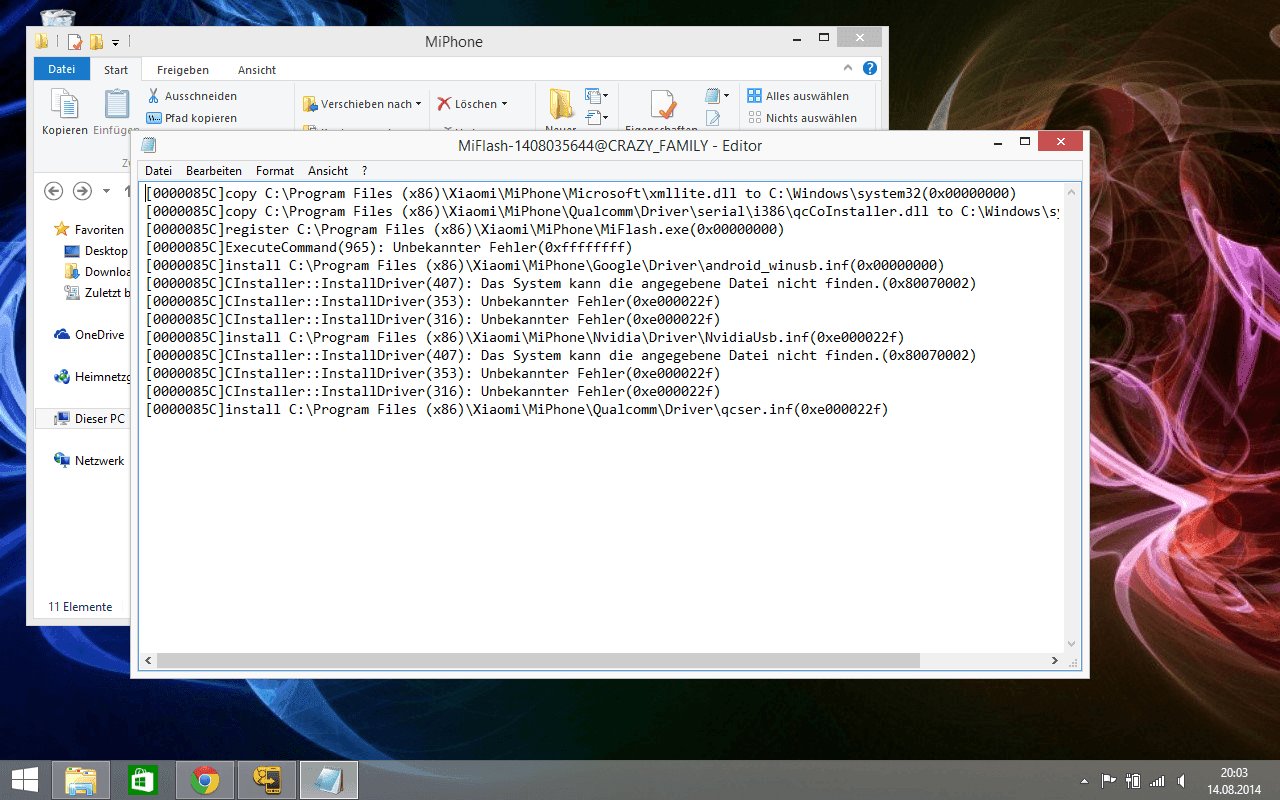Screen dimensions: 1280x800
Task: Open the Datei menu in Editor
Action: click(158, 171)
